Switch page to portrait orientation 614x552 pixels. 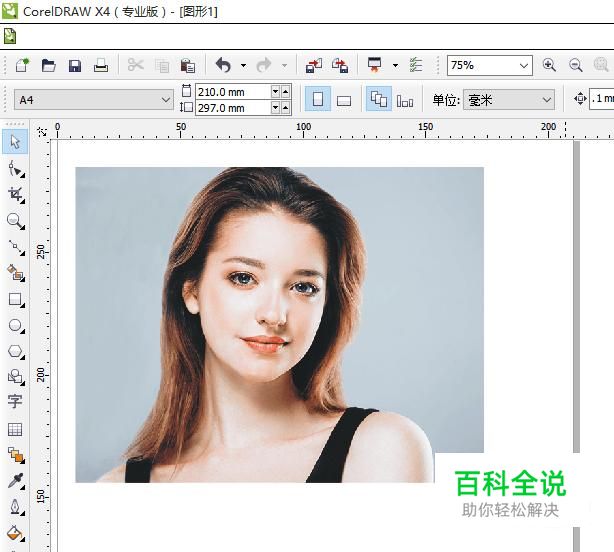pos(318,100)
